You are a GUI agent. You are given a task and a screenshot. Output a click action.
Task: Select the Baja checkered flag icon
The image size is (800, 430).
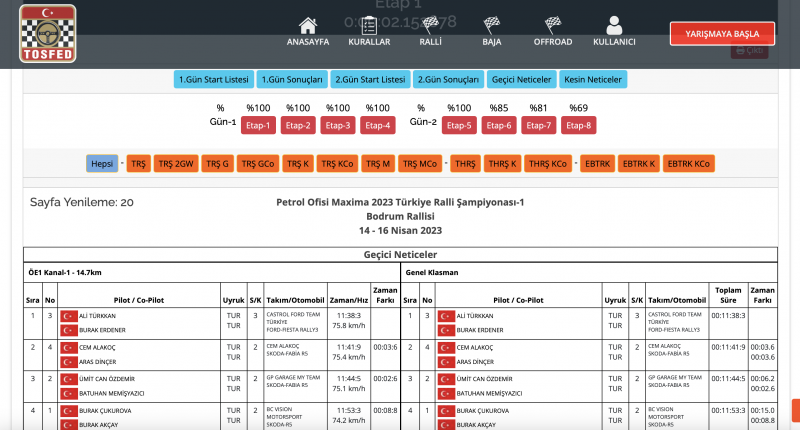491,23
